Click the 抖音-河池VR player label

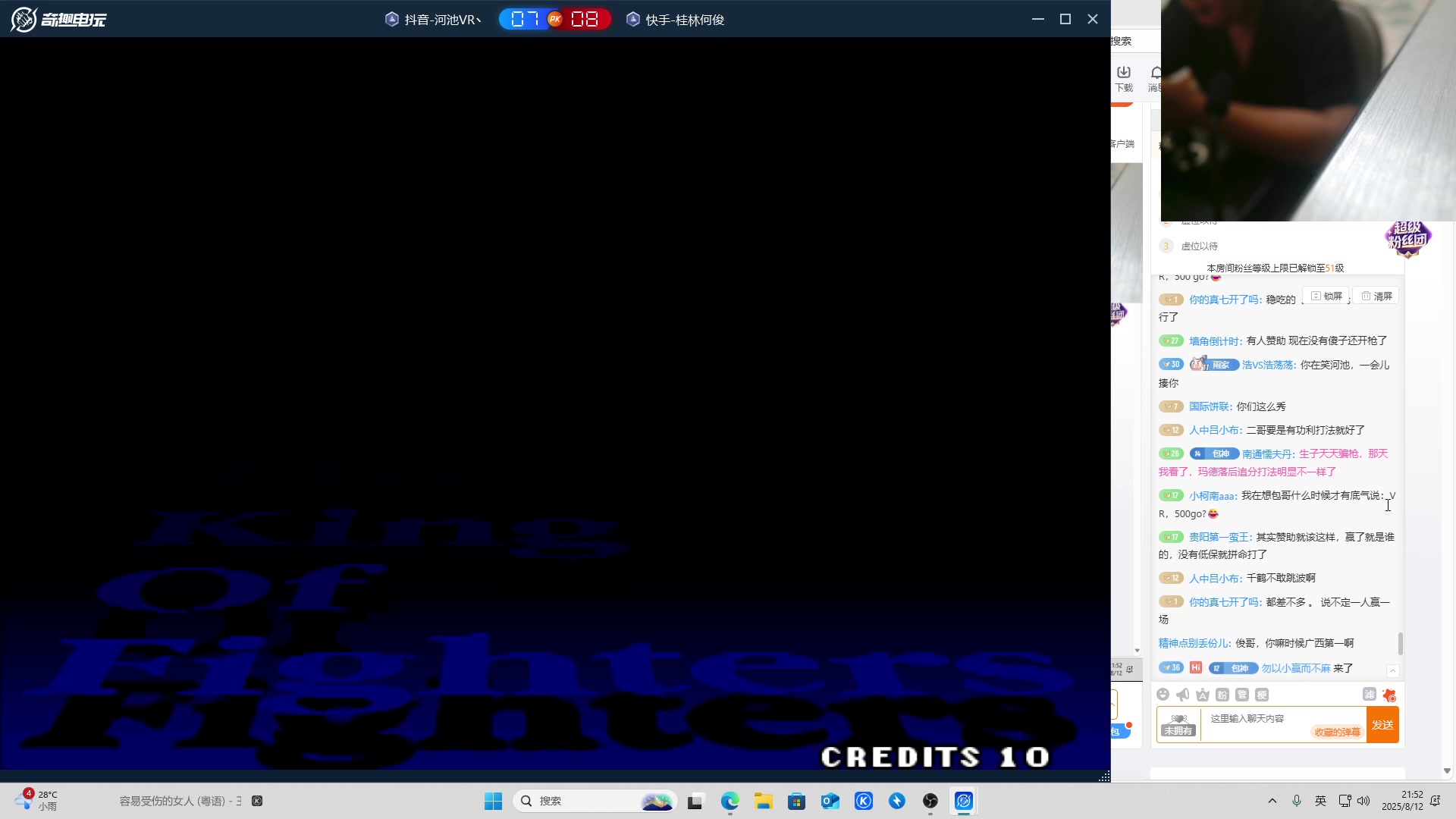(434, 20)
